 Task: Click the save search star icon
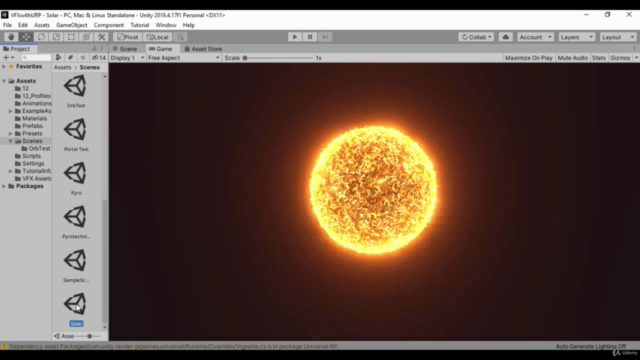pyautogui.click(x=83, y=58)
